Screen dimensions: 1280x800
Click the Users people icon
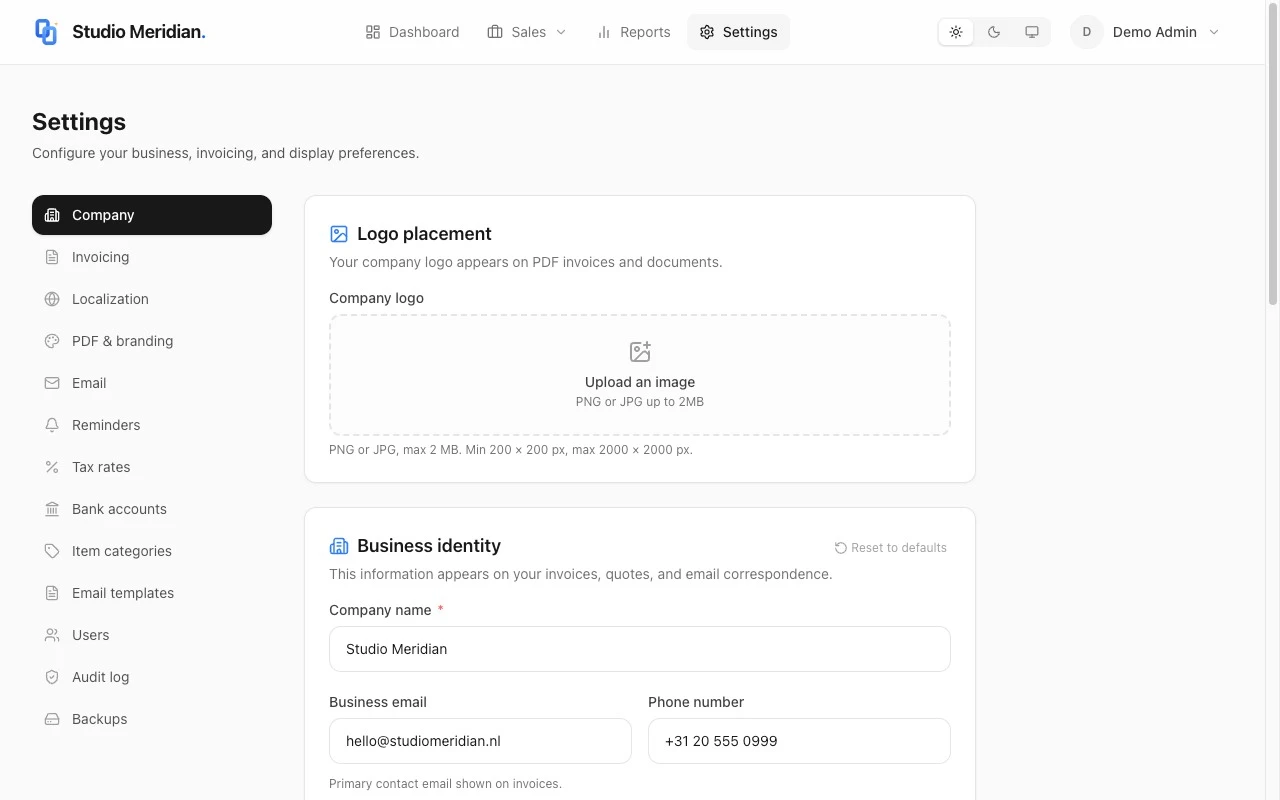pyautogui.click(x=52, y=635)
